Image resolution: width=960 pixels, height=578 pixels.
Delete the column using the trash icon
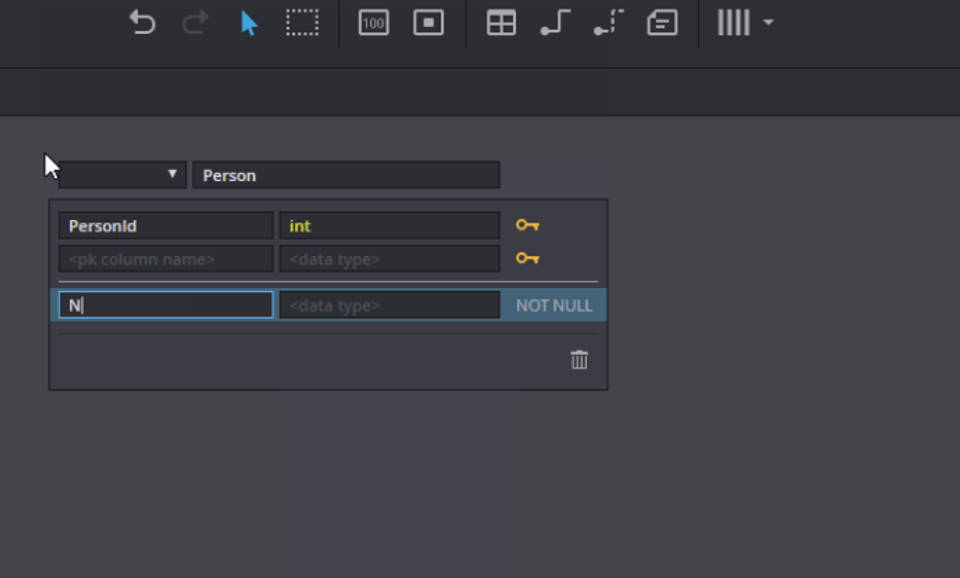click(x=579, y=360)
